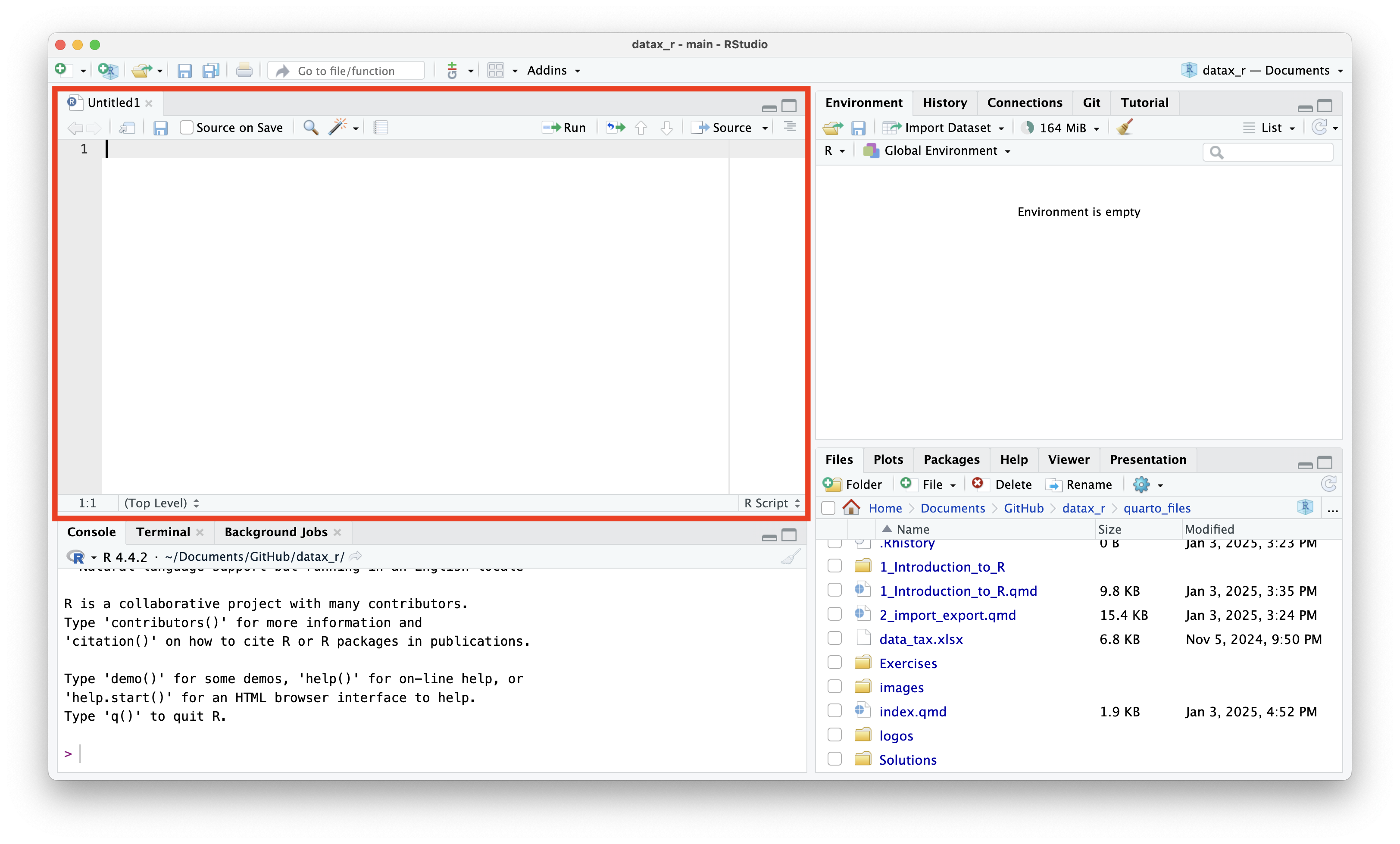Open the Exercises folder link
The image size is (1400, 844).
[907, 663]
